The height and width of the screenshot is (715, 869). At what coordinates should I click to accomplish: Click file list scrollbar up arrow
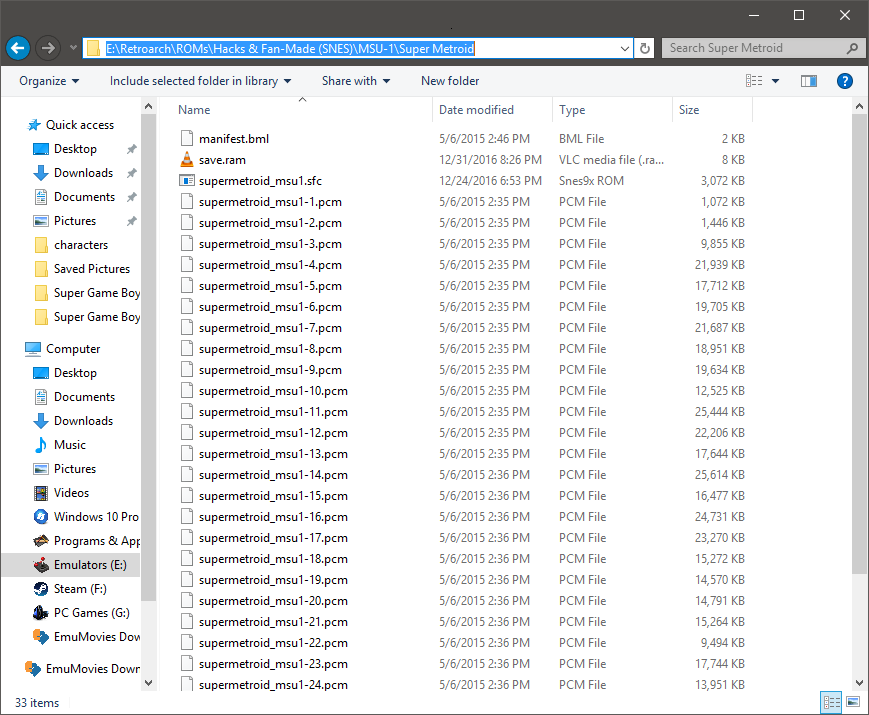coord(859,106)
